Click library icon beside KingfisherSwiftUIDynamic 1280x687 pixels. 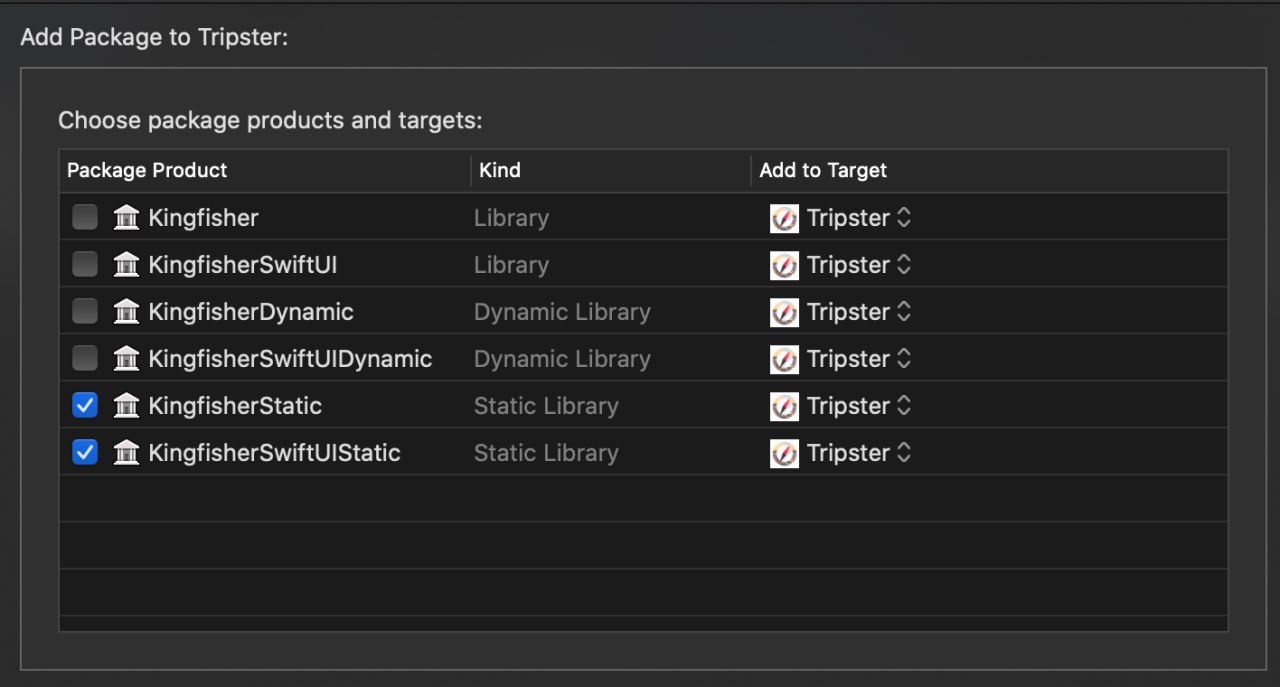click(x=126, y=358)
